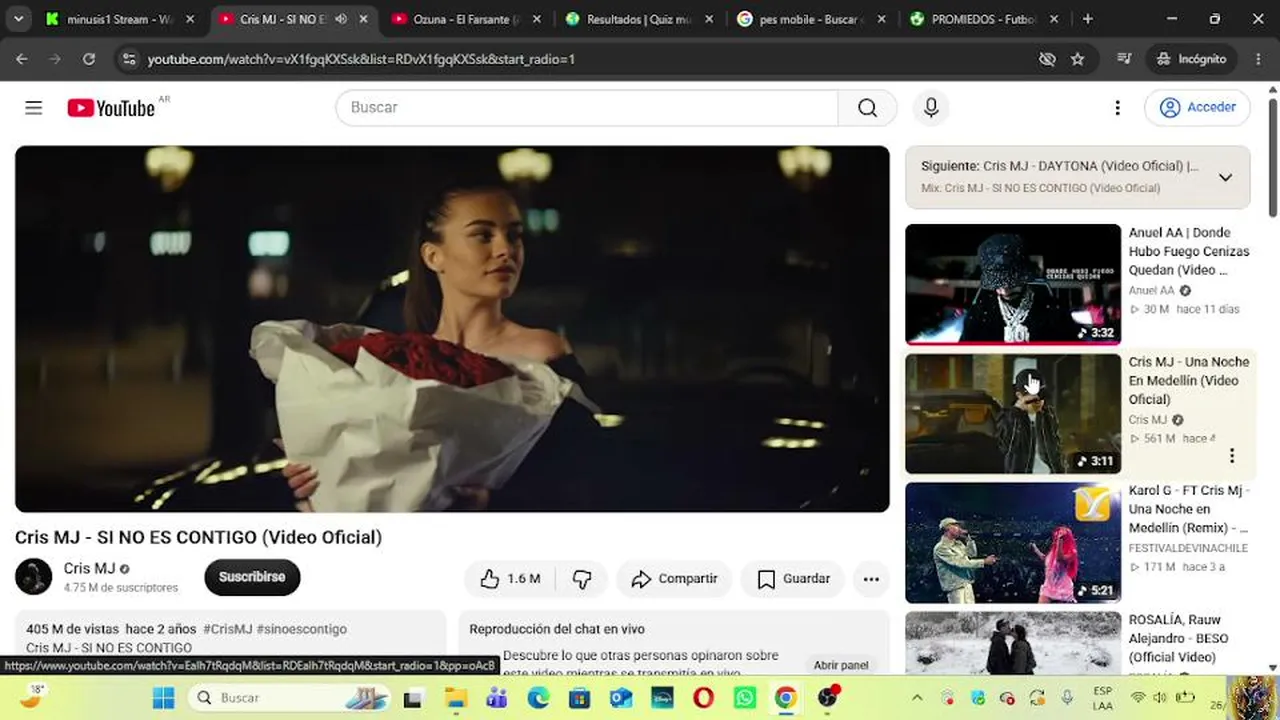
Task: Click the search magnifier button on YouTube
Action: pyautogui.click(x=867, y=108)
